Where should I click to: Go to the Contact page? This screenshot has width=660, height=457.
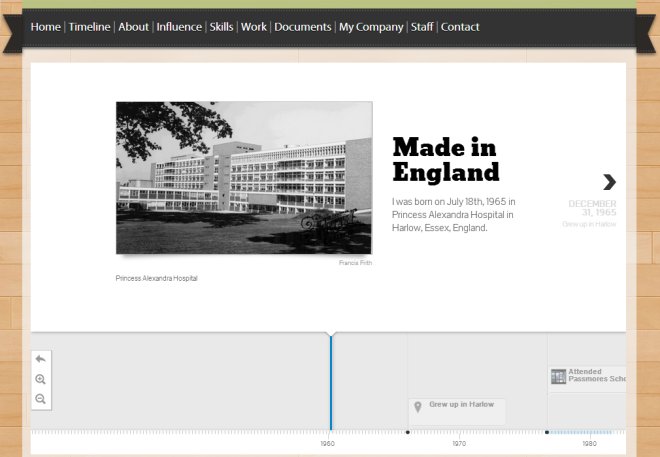(x=460, y=27)
